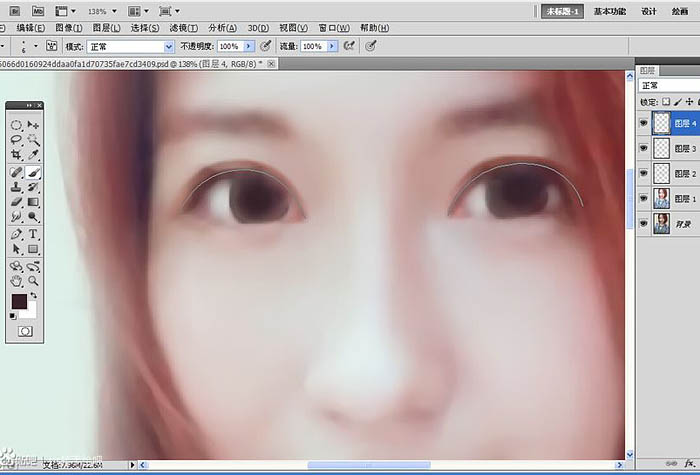Open the 滤镜 menu

point(182,28)
